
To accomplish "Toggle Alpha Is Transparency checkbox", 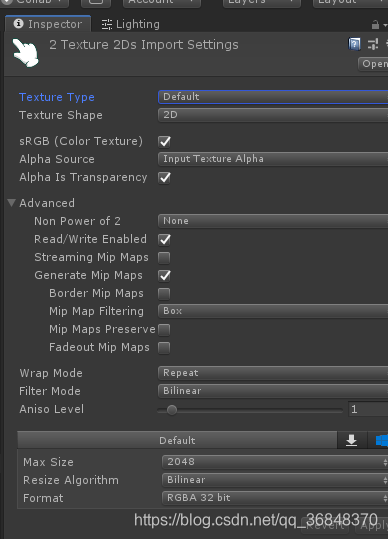I will [164, 177].
